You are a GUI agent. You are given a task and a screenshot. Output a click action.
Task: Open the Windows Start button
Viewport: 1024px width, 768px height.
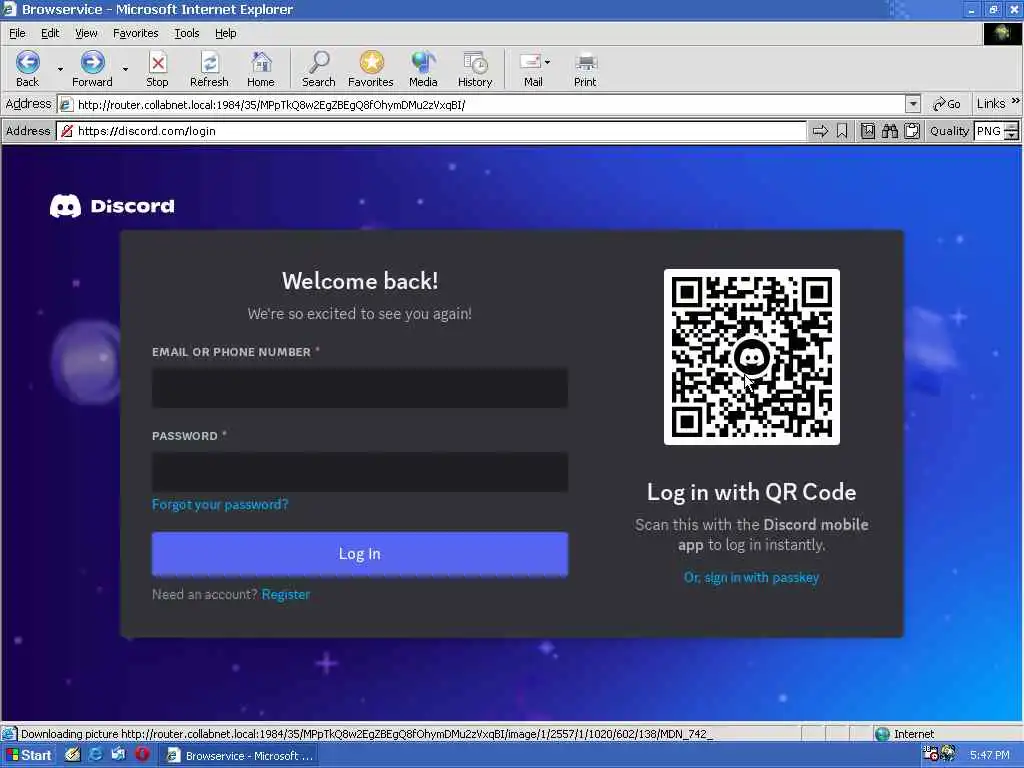[27, 756]
